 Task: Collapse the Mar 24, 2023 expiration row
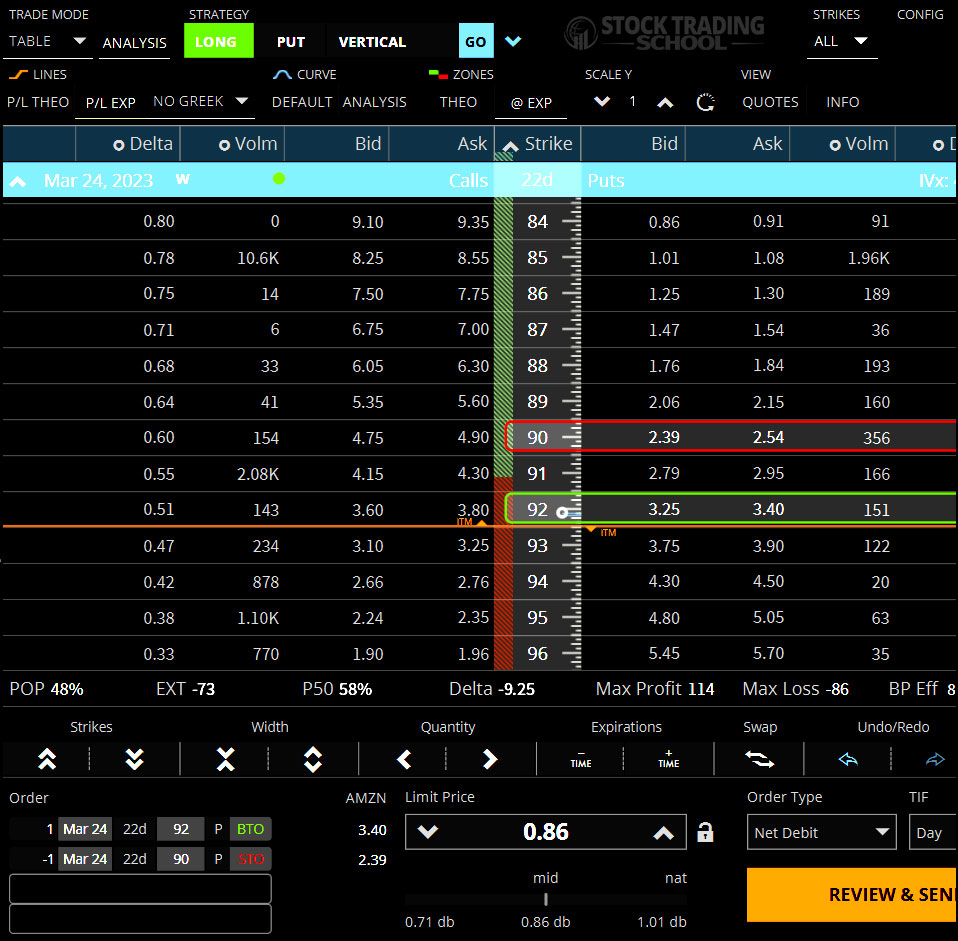[x=18, y=181]
